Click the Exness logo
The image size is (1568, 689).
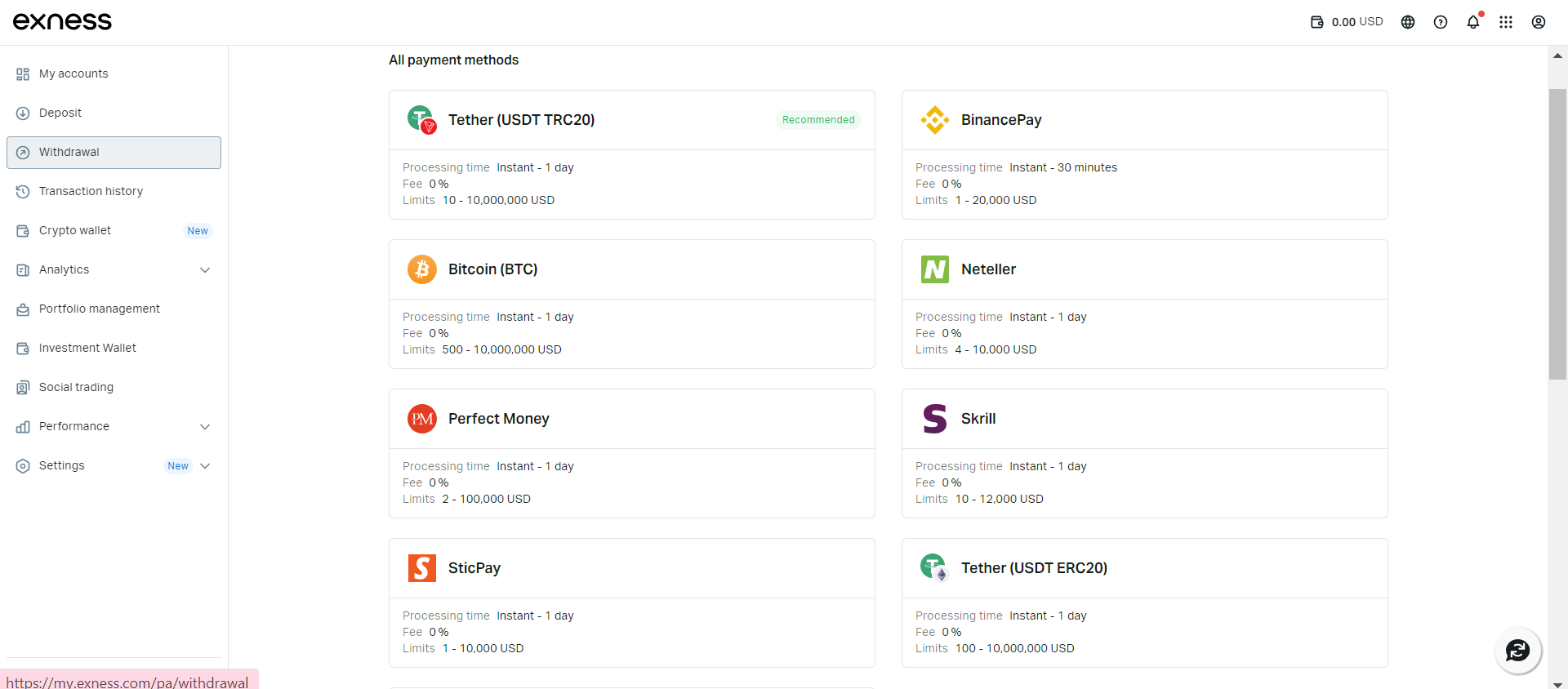tap(62, 22)
